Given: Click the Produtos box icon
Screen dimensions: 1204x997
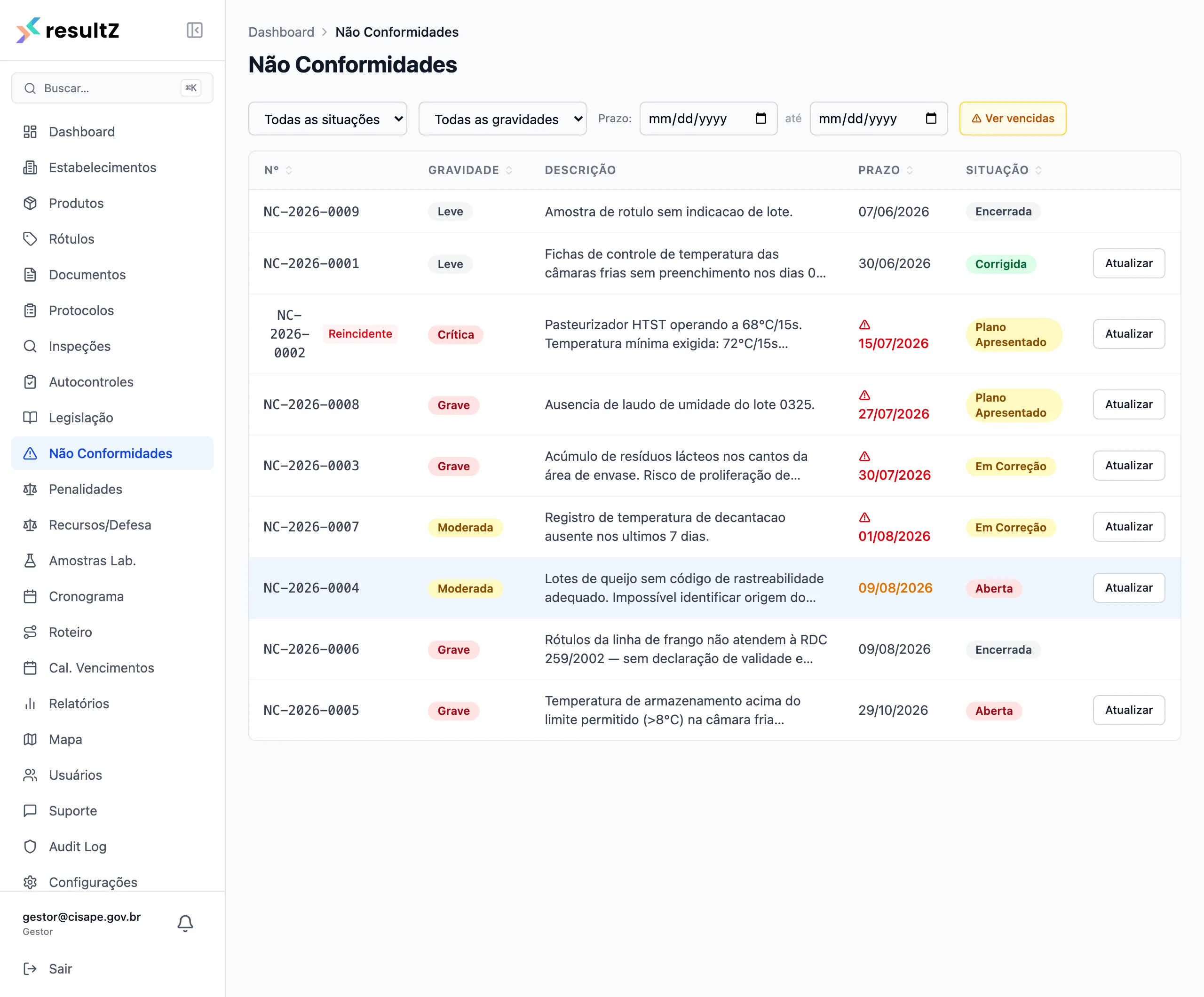Looking at the screenshot, I should tap(30, 203).
